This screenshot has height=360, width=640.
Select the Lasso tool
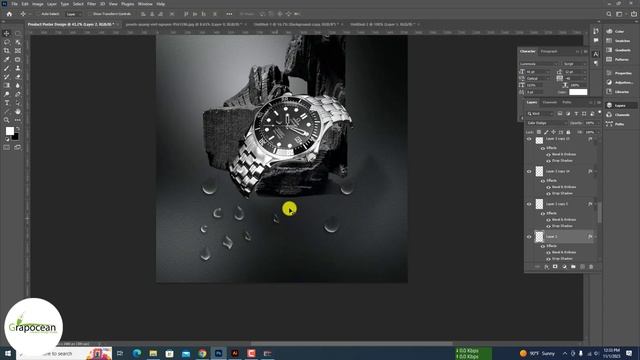pos(7,42)
